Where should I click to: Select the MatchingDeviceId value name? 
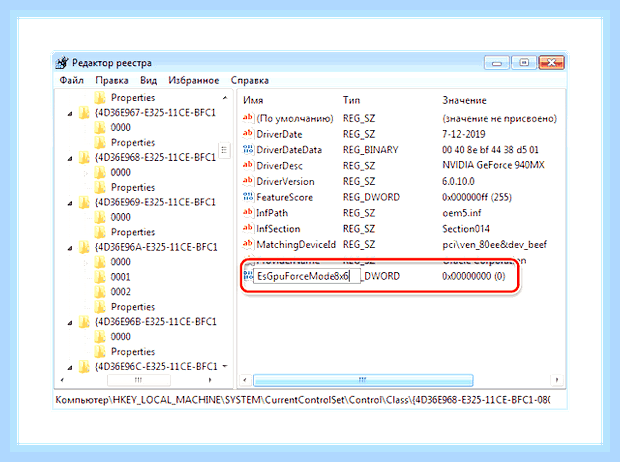pos(296,245)
